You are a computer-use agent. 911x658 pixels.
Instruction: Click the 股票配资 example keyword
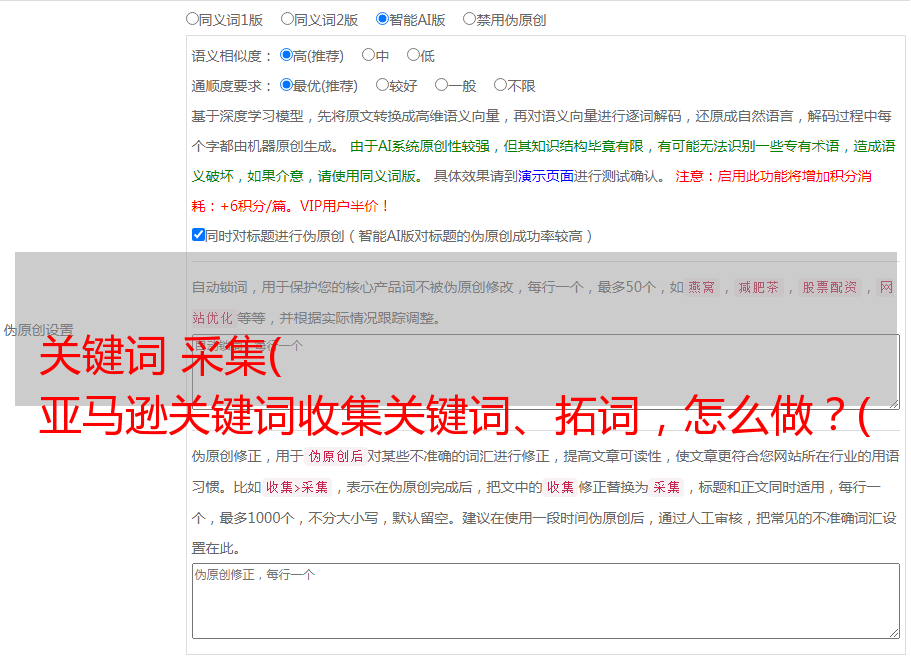tap(830, 287)
